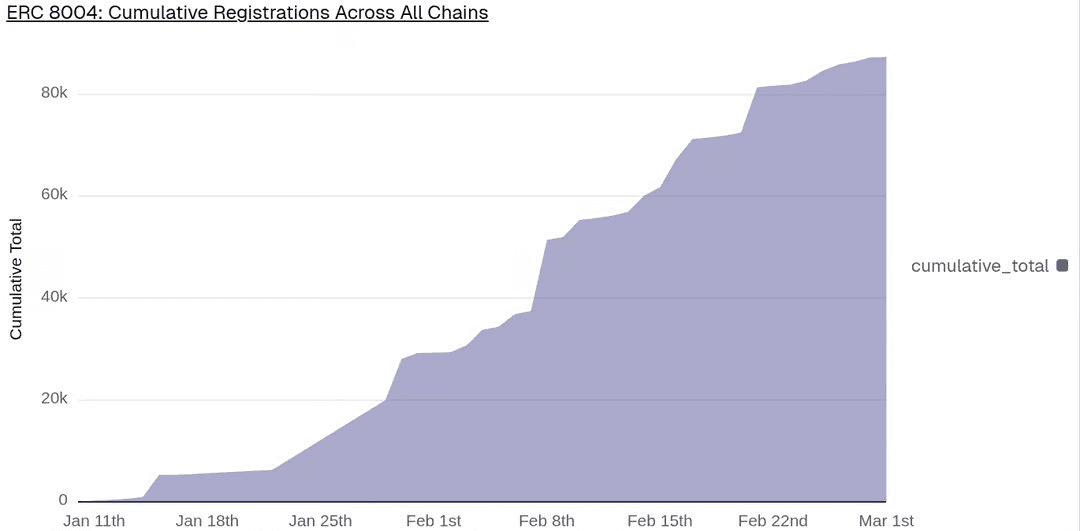Screen dimensions: 1080x531
Task: Click the Cumulative Total axis title
Action: coord(16,281)
